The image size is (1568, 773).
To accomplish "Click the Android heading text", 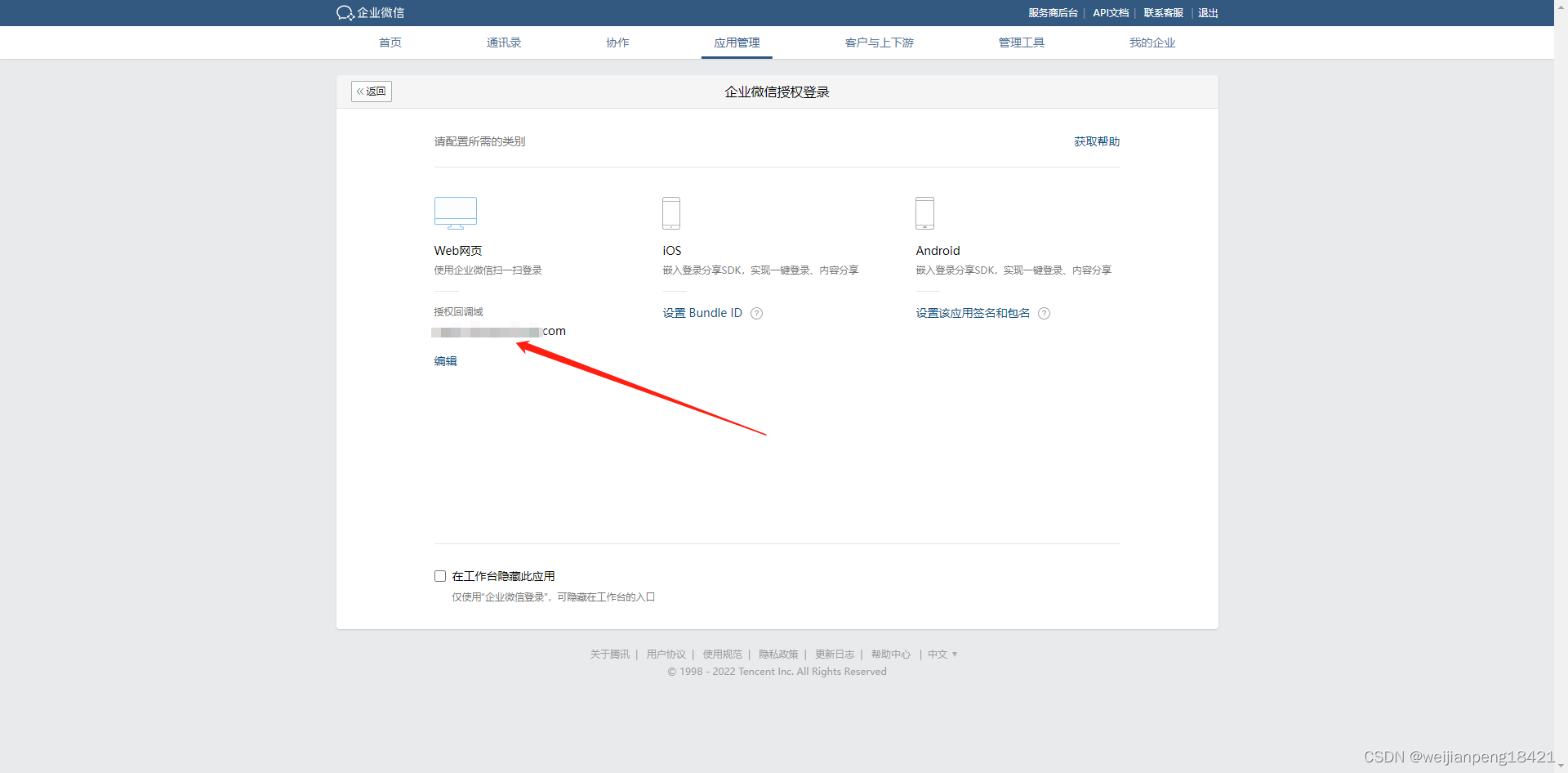I will [938, 251].
